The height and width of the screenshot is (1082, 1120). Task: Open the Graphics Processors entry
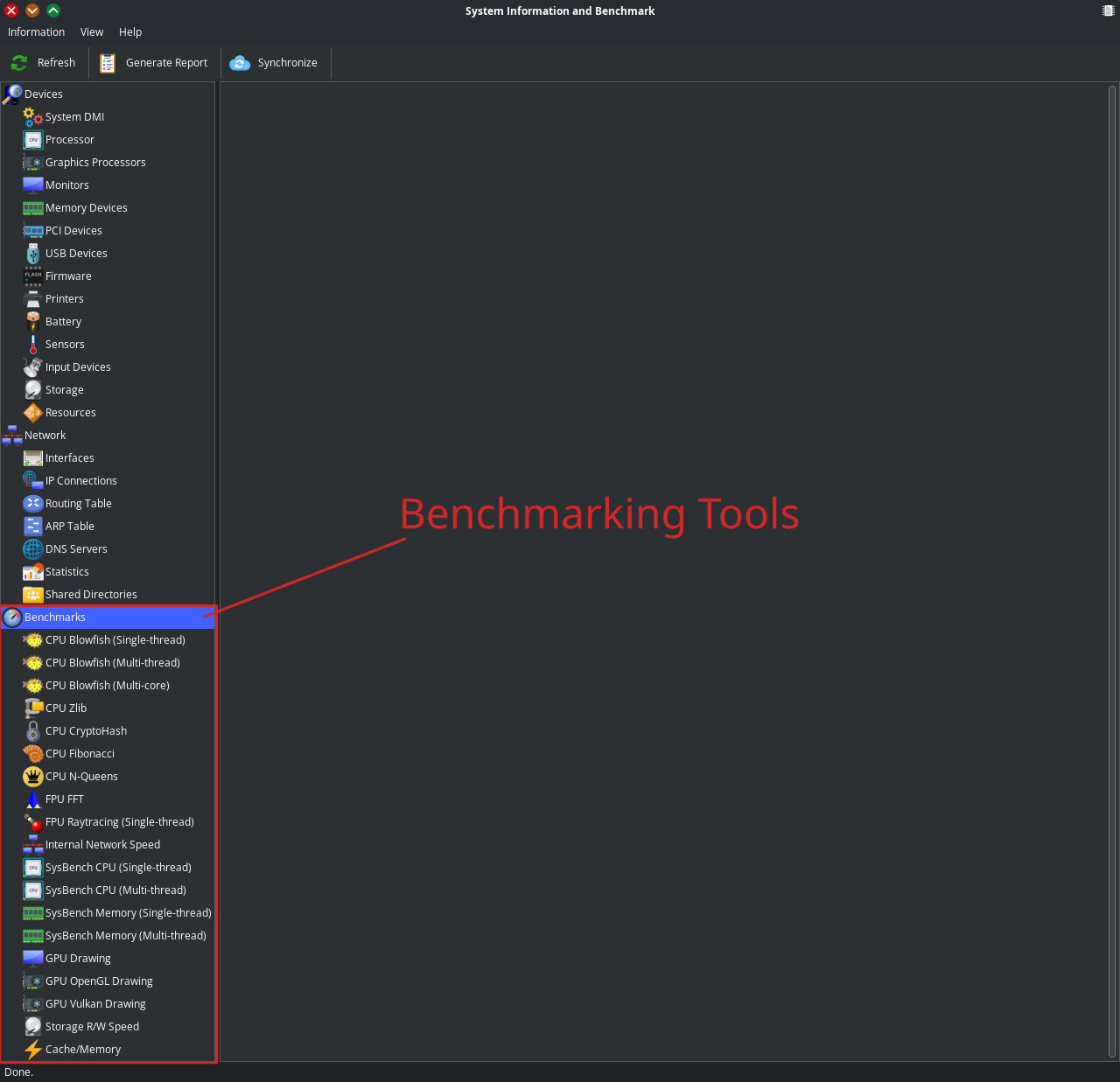pos(95,163)
